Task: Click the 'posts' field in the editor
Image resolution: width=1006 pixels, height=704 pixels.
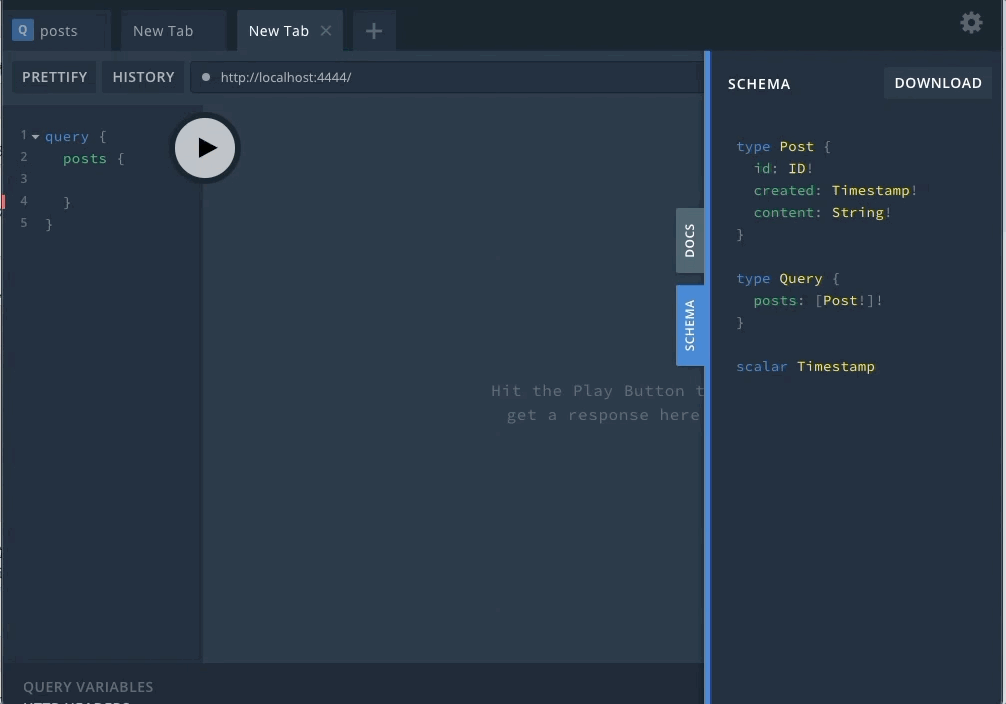Action: 85,159
